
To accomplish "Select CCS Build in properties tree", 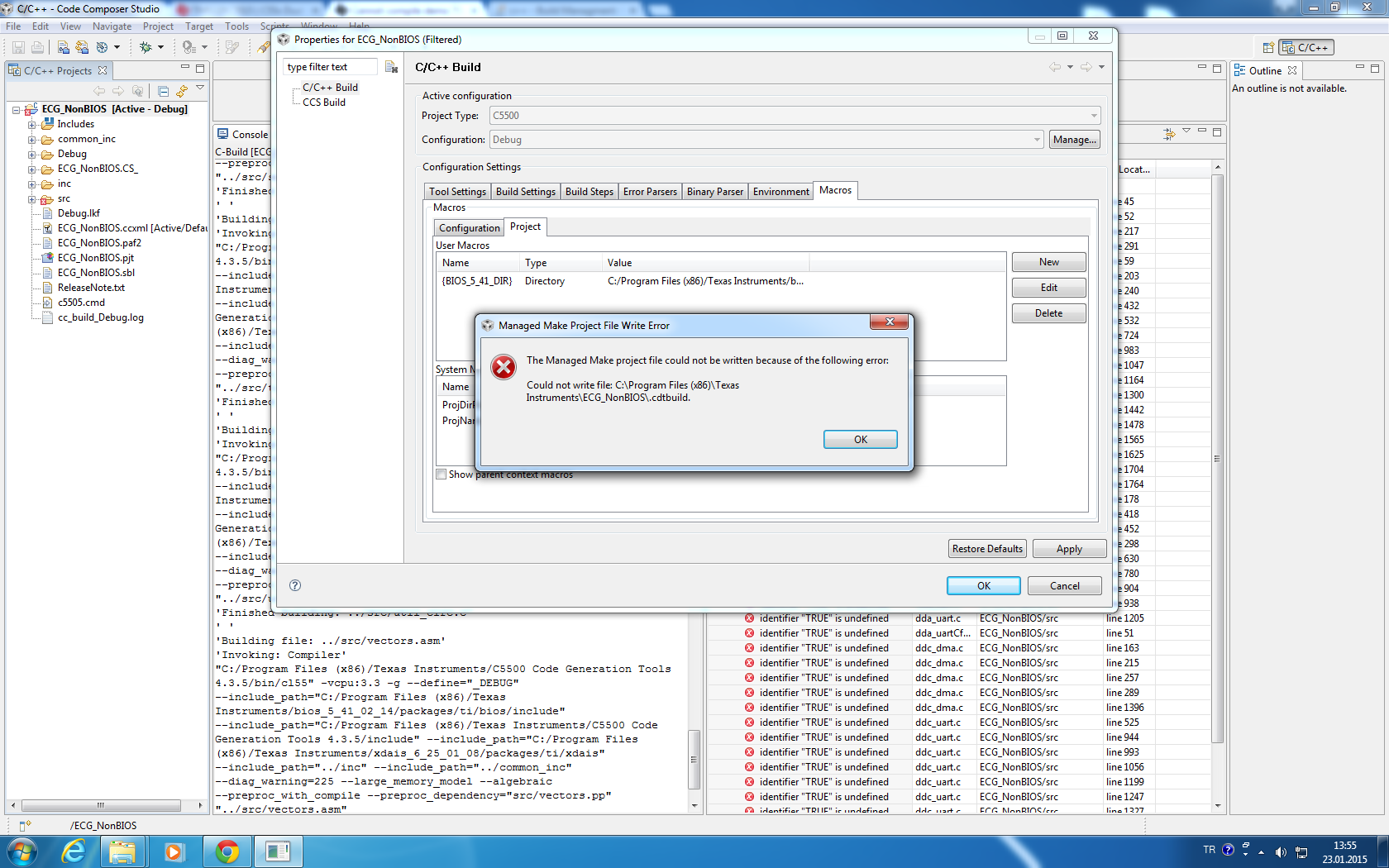I will click(323, 103).
